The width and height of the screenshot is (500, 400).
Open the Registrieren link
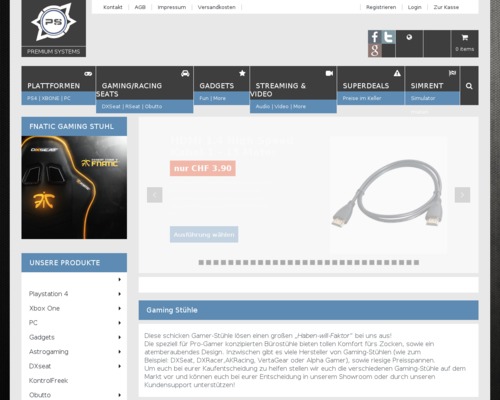[381, 7]
